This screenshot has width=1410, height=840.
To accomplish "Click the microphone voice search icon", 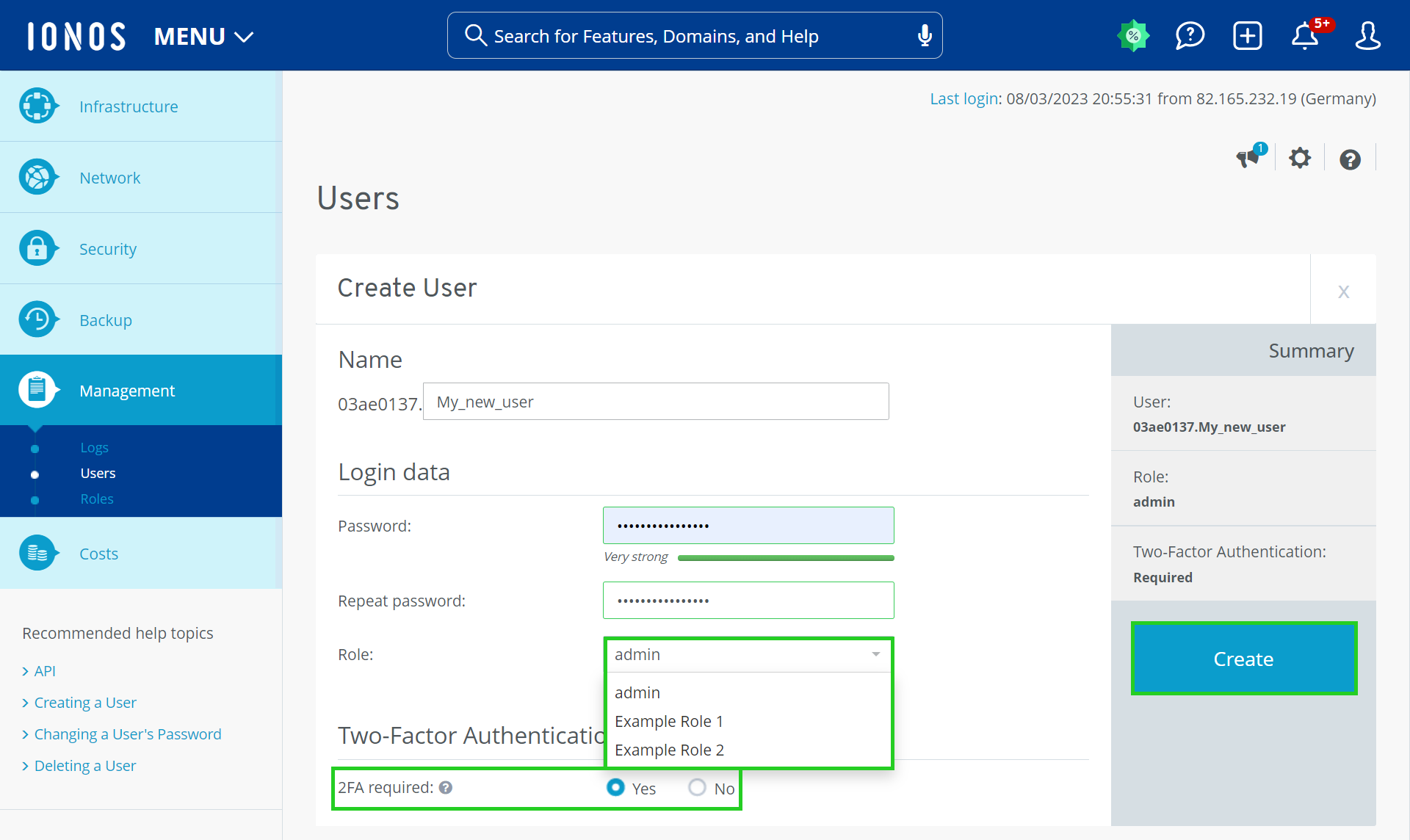I will [x=925, y=35].
